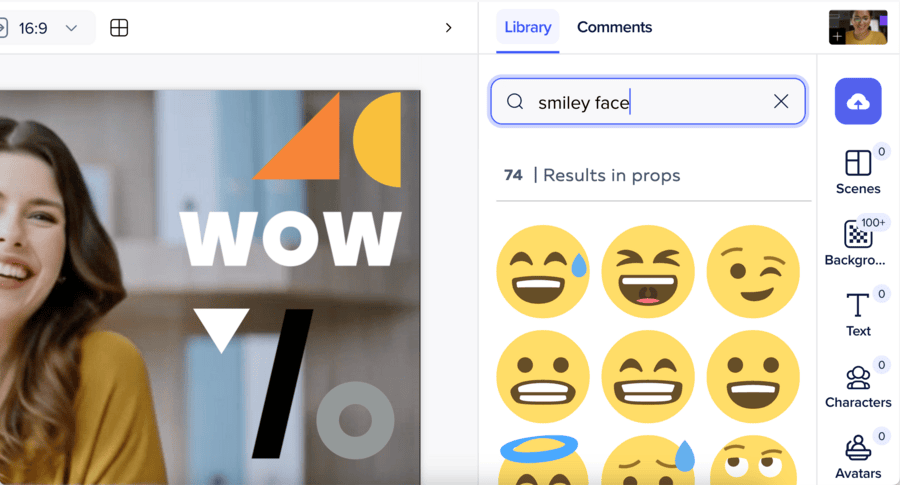Image resolution: width=900 pixels, height=485 pixels.
Task: Select the winking face emoji prop
Action: (x=753, y=271)
